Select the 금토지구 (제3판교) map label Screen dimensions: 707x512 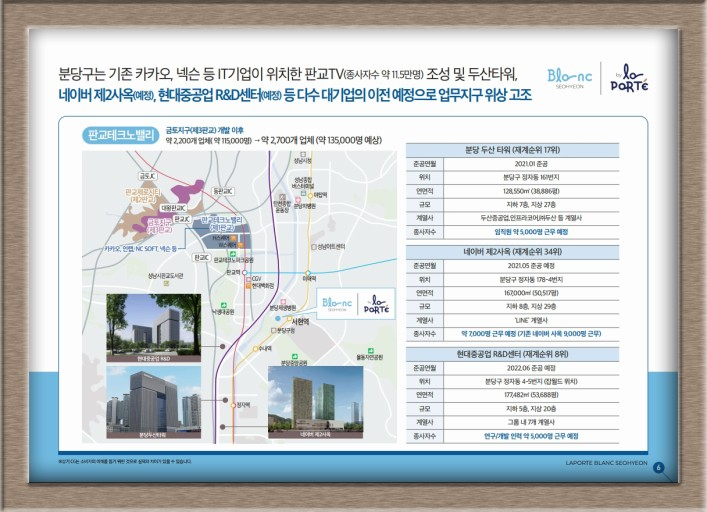point(160,226)
